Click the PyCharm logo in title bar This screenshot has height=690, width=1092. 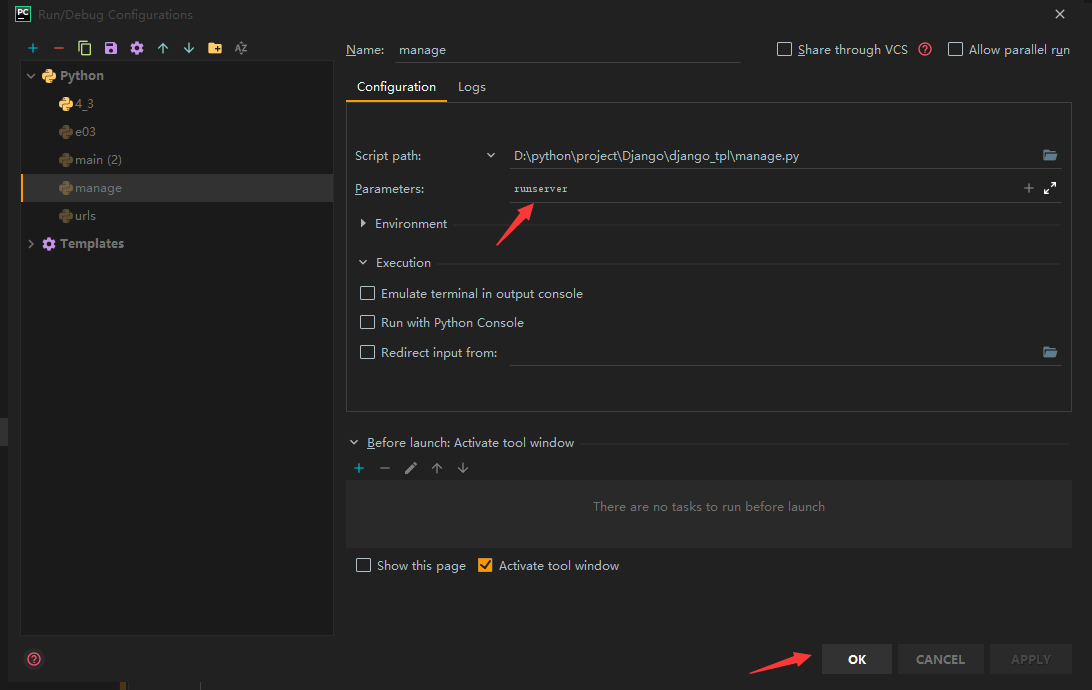[22, 14]
